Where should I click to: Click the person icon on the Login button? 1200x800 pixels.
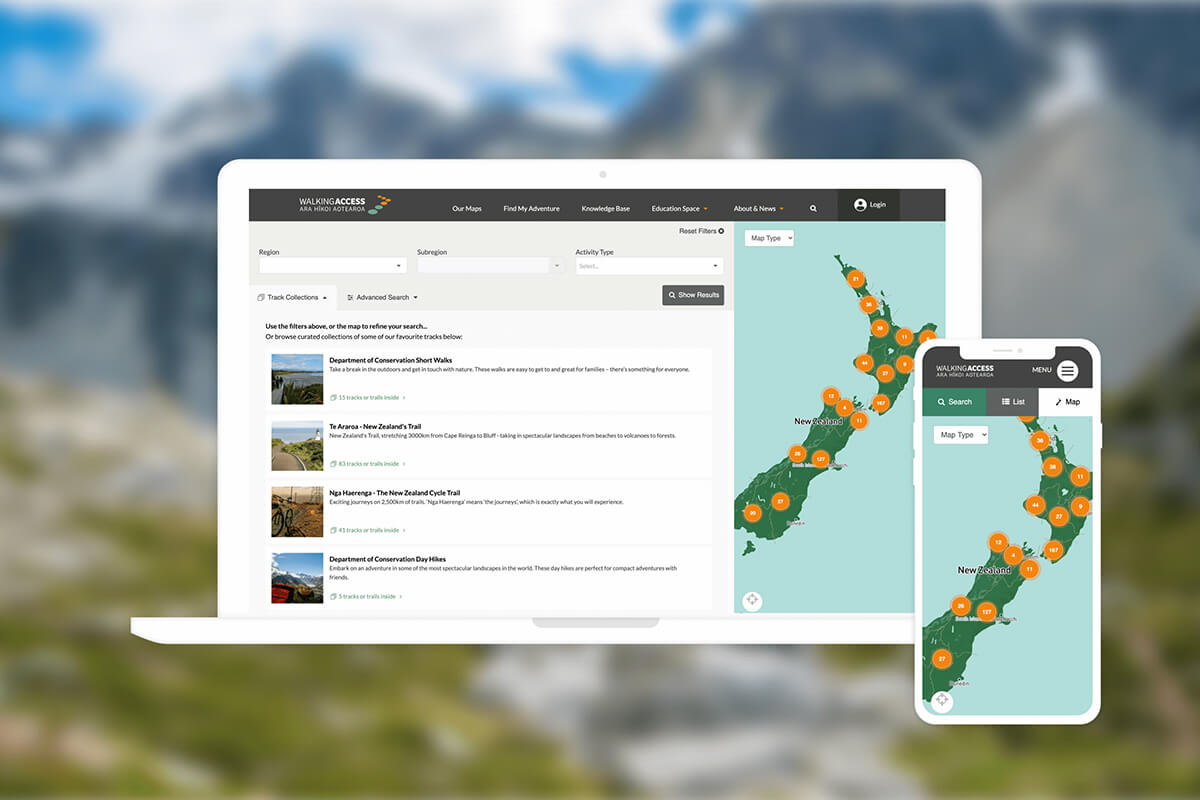[x=860, y=204]
